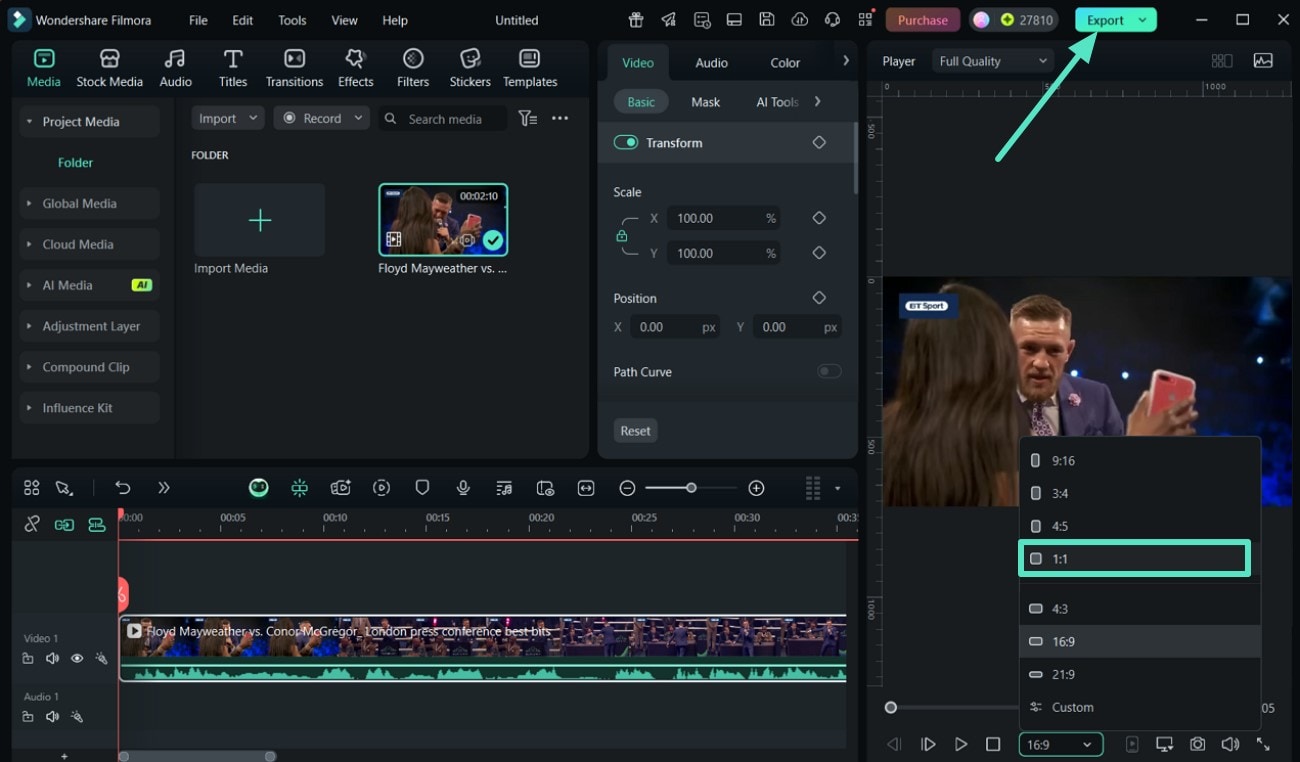Open the Import dropdown
Screen dimensions: 1300x762
(228, 118)
